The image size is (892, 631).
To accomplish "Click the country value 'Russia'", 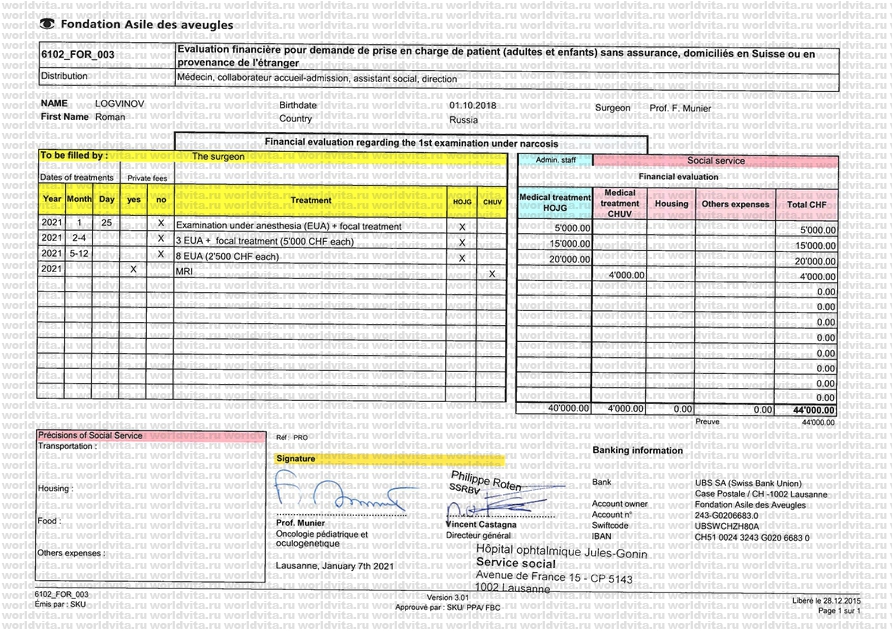I will click(x=463, y=120).
